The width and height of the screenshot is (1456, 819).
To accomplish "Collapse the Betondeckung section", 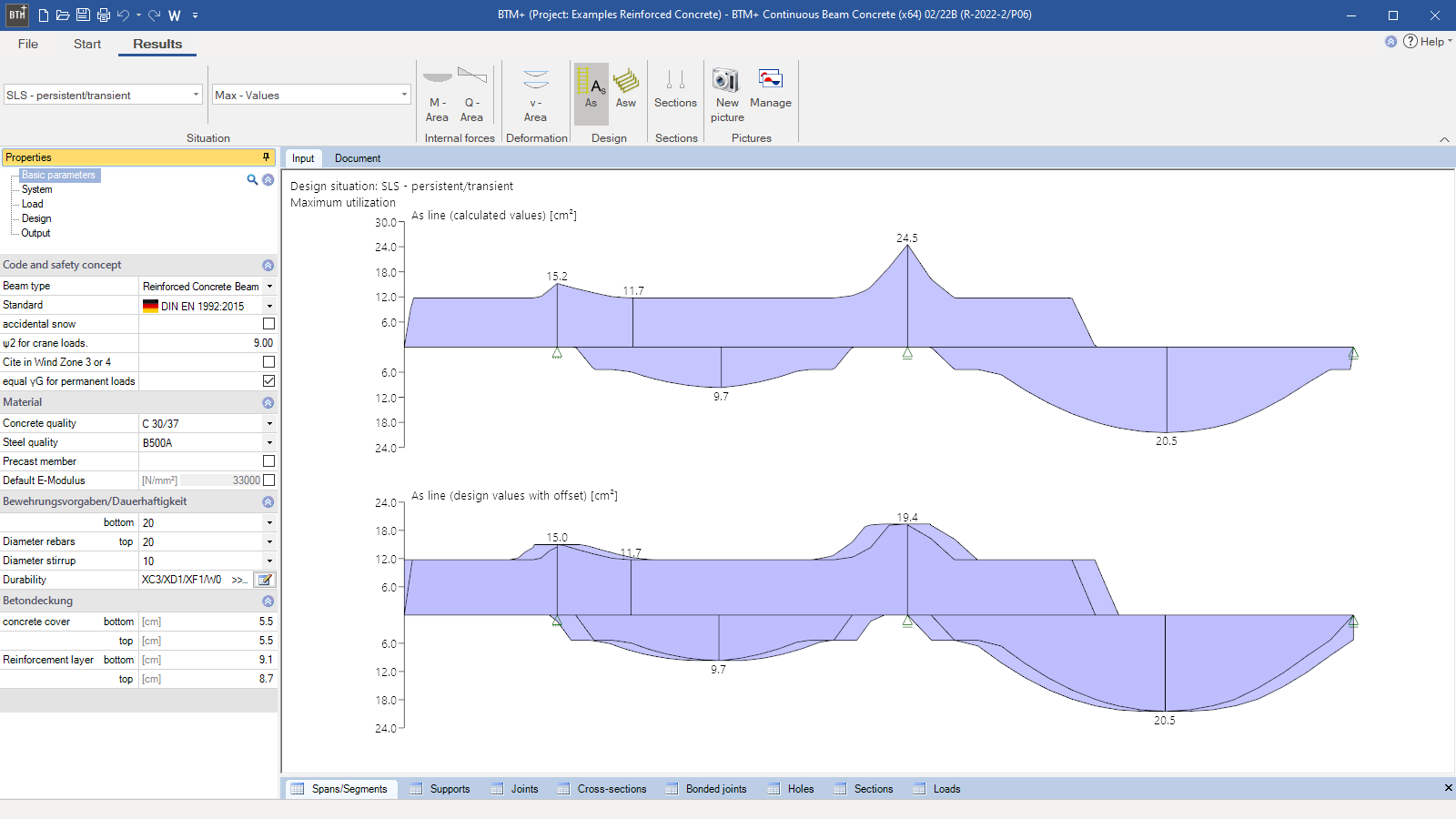I will pyautogui.click(x=268, y=601).
